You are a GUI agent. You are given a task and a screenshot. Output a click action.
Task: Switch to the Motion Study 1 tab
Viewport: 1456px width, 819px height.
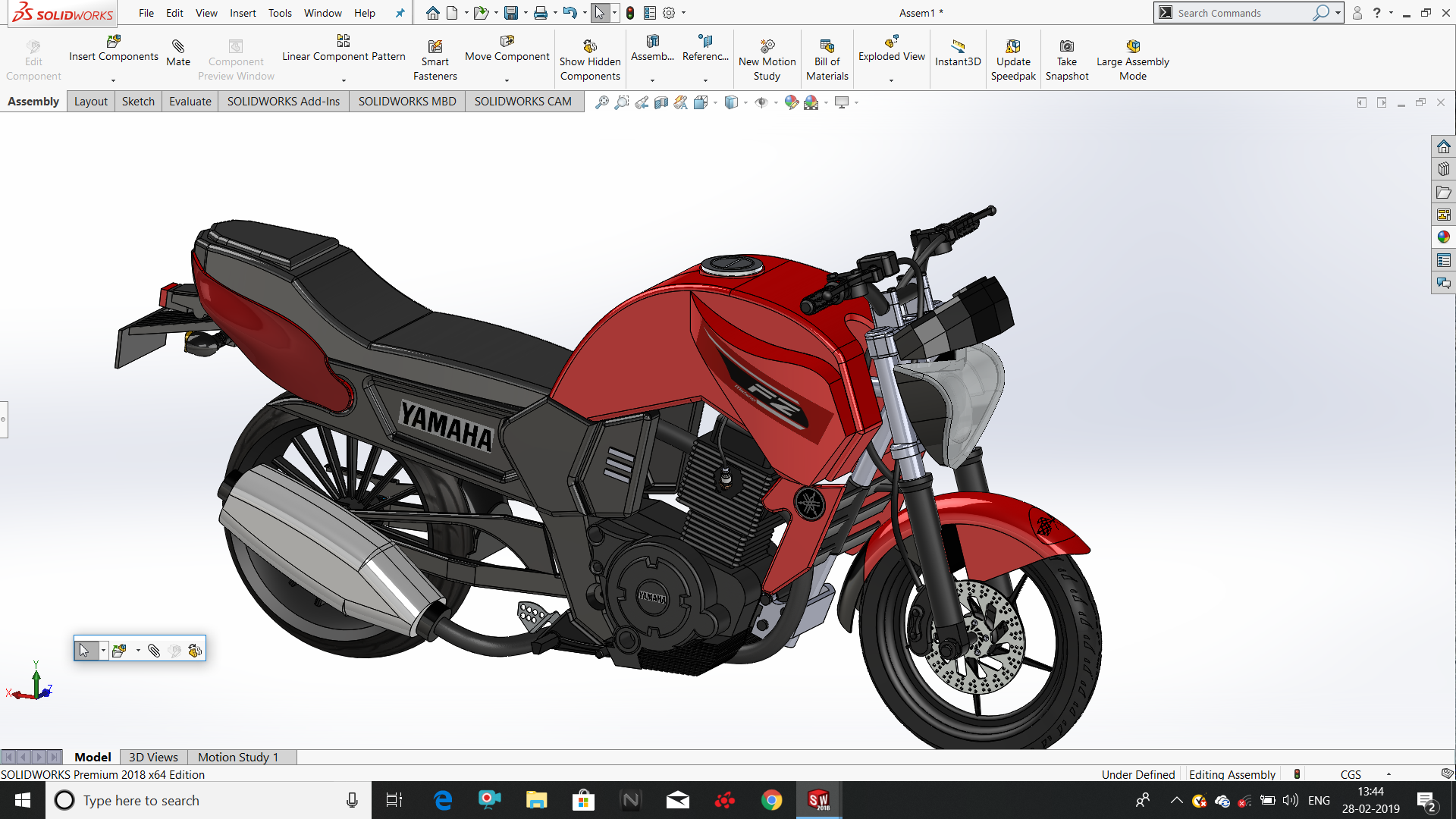point(238,757)
